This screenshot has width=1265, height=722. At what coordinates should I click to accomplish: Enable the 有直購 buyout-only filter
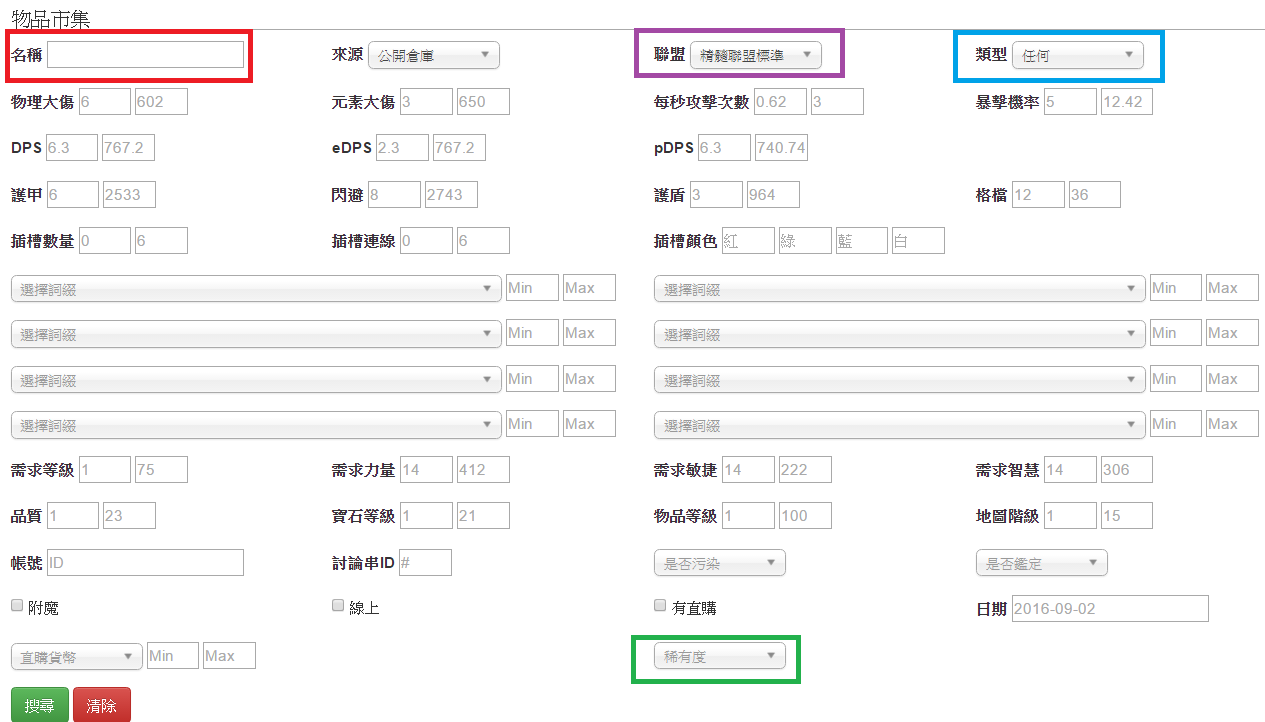tap(659, 605)
